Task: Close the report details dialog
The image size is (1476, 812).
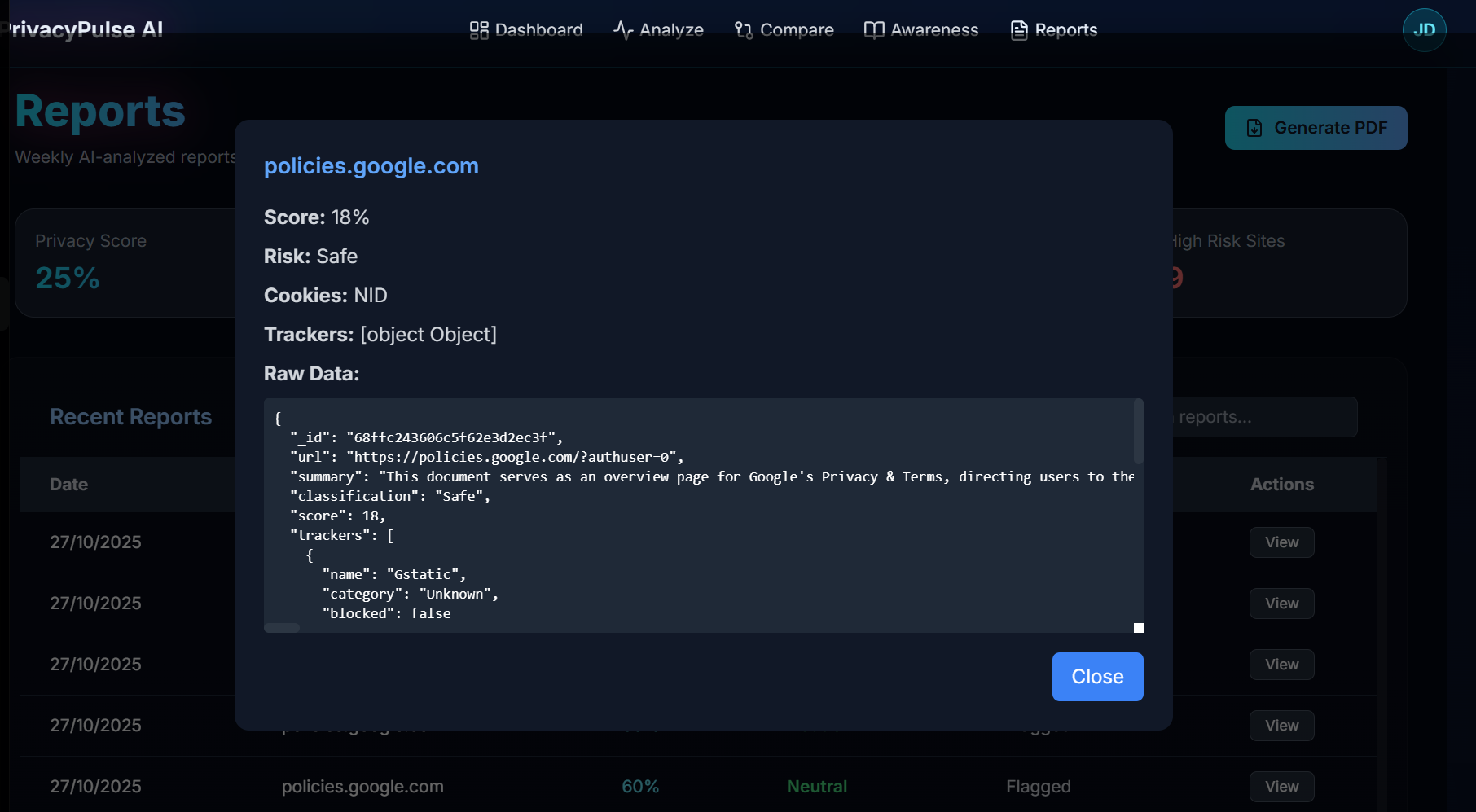Action: coord(1098,677)
